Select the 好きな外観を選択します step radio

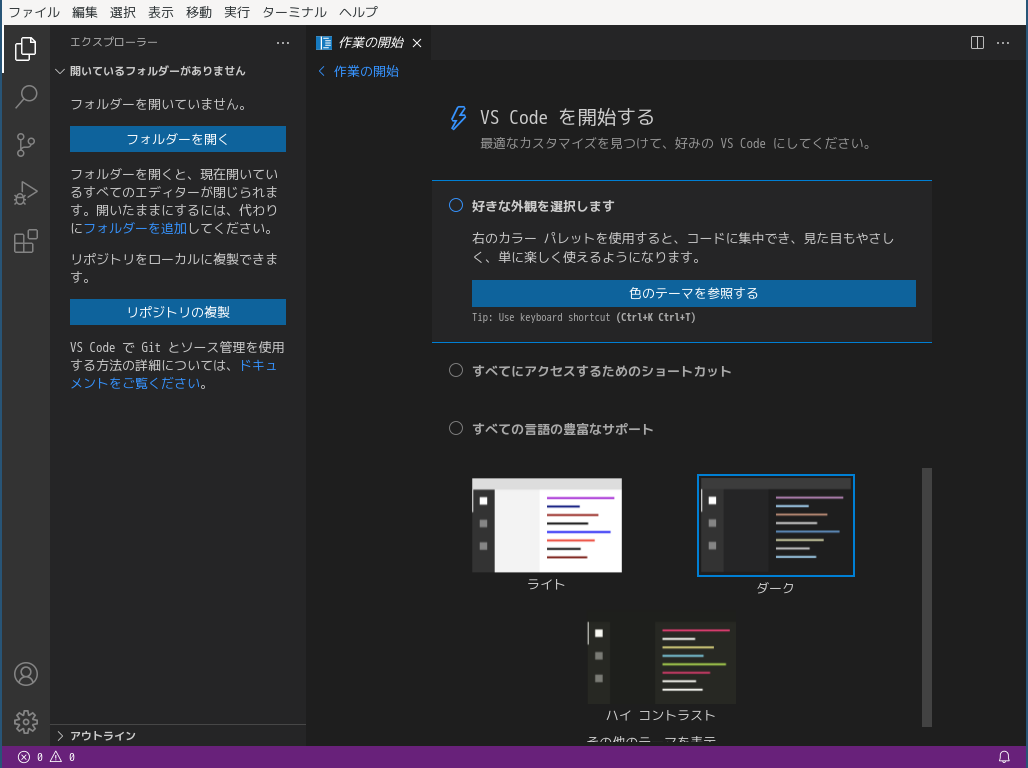[x=456, y=205]
